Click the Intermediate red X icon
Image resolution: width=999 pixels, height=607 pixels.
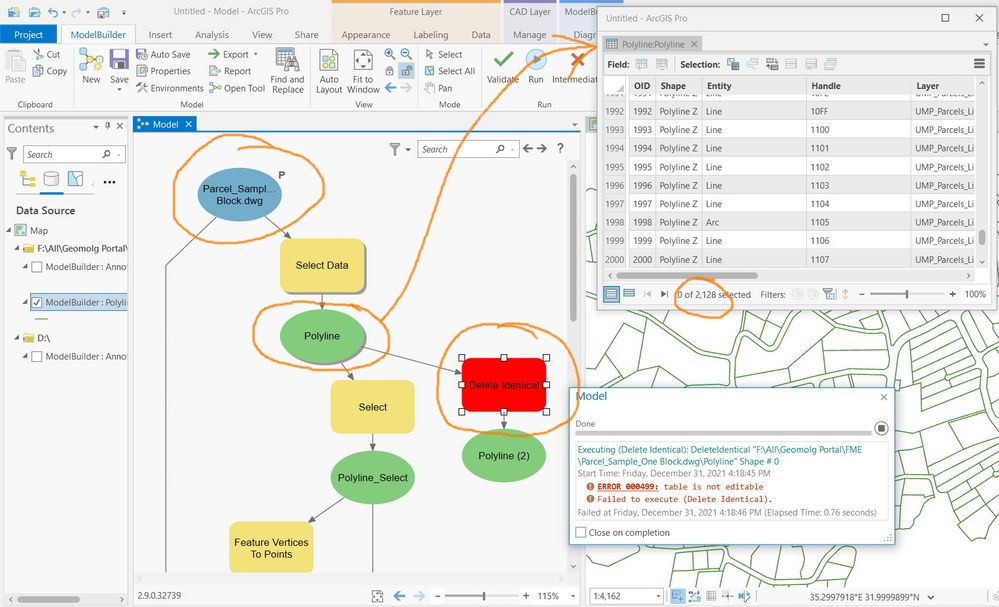577,60
